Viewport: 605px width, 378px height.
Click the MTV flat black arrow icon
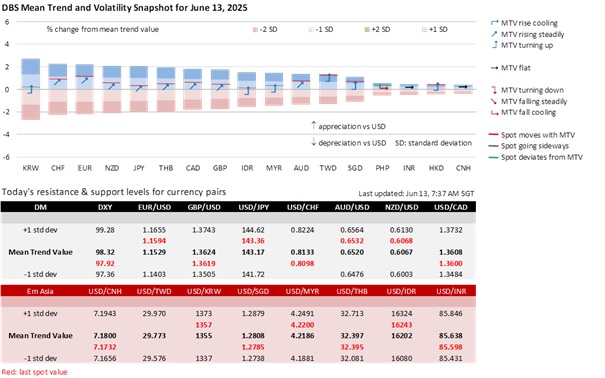pos(494,68)
